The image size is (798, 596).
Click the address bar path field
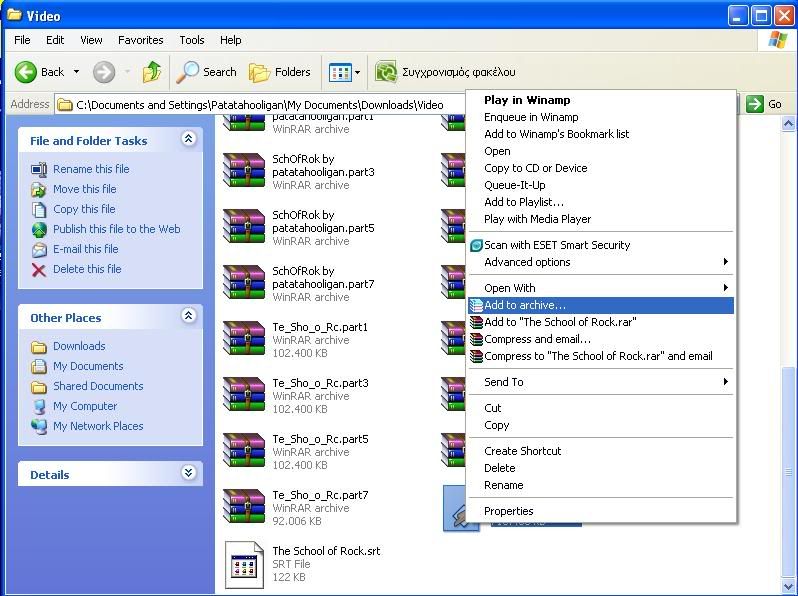260,104
